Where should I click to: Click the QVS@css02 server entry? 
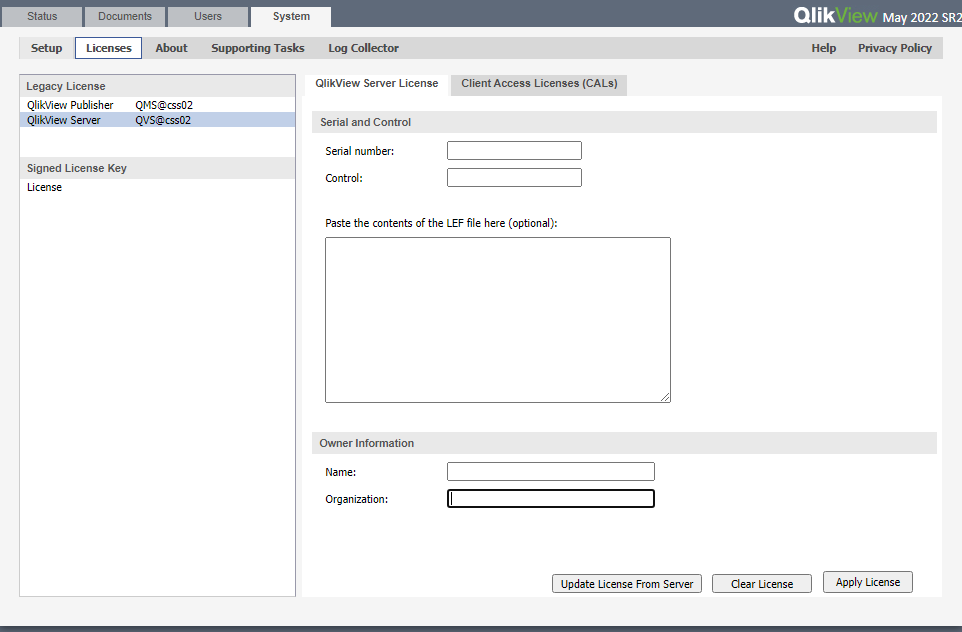(163, 120)
